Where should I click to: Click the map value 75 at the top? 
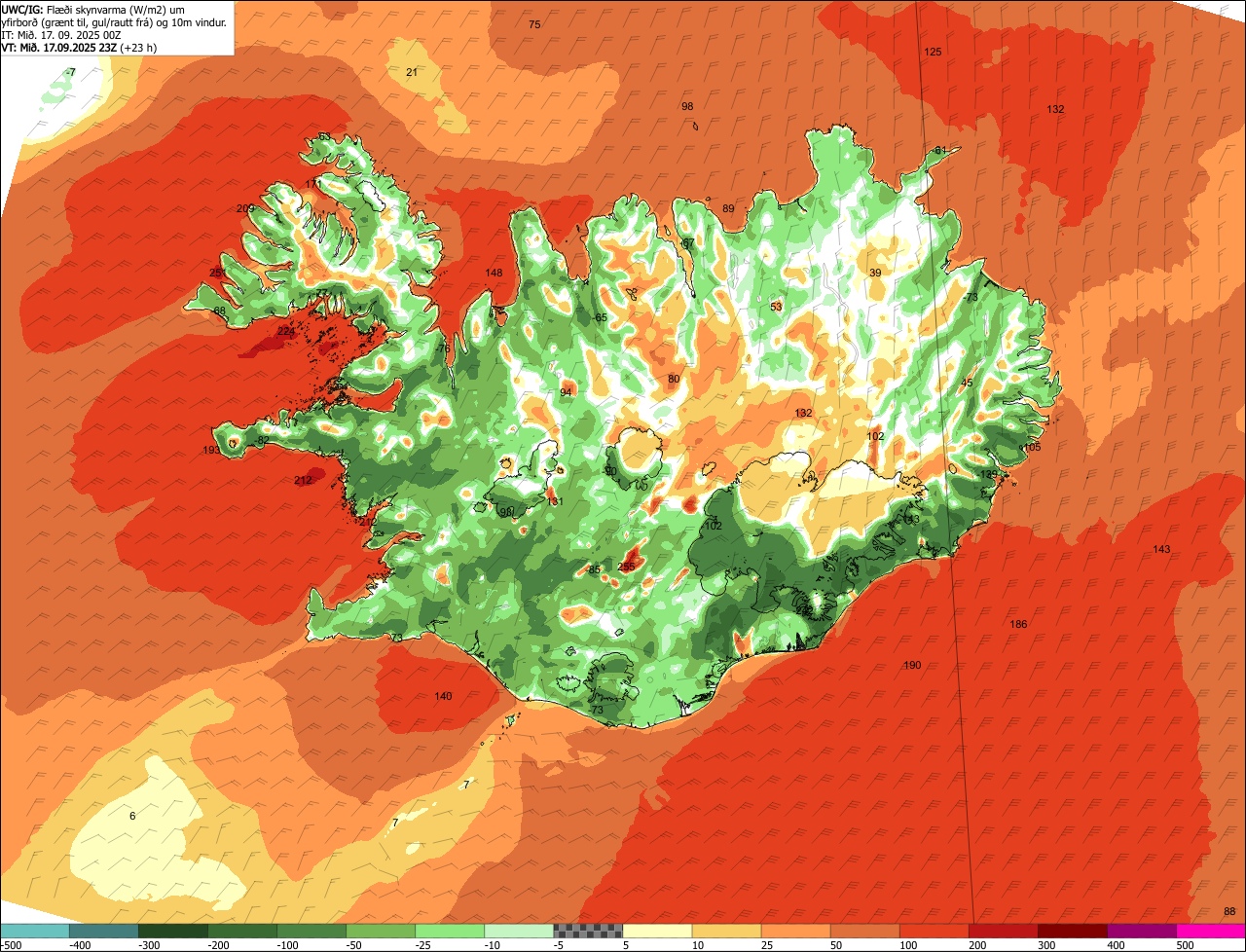coord(534,24)
